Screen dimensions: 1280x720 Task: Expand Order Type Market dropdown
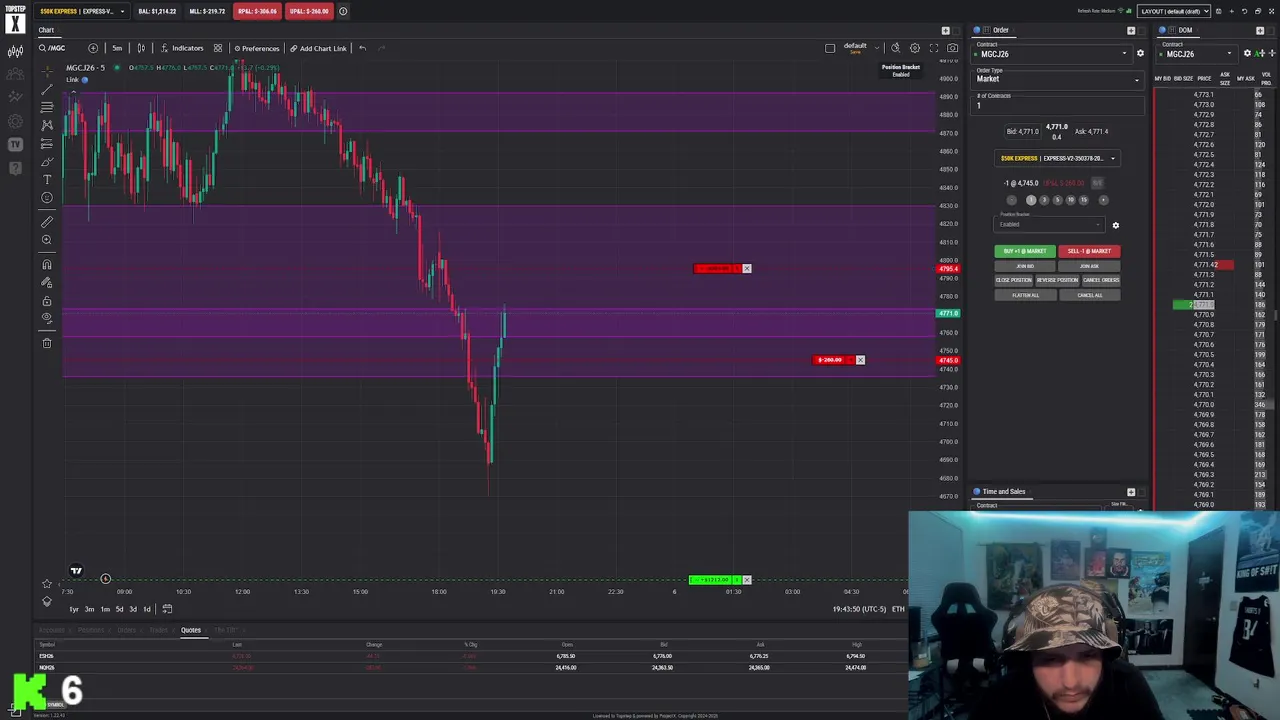click(1136, 79)
